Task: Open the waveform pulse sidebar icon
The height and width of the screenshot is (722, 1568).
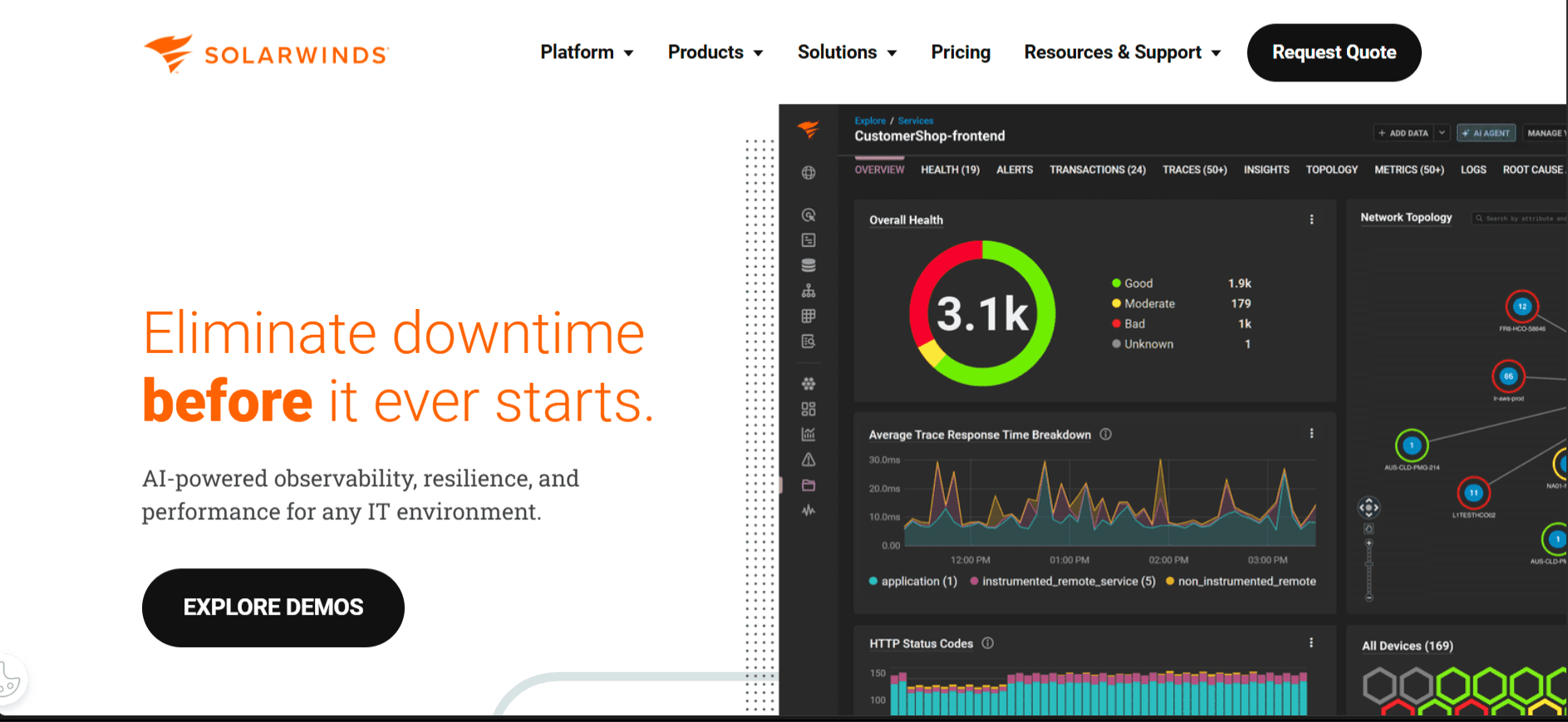Action: click(x=809, y=510)
